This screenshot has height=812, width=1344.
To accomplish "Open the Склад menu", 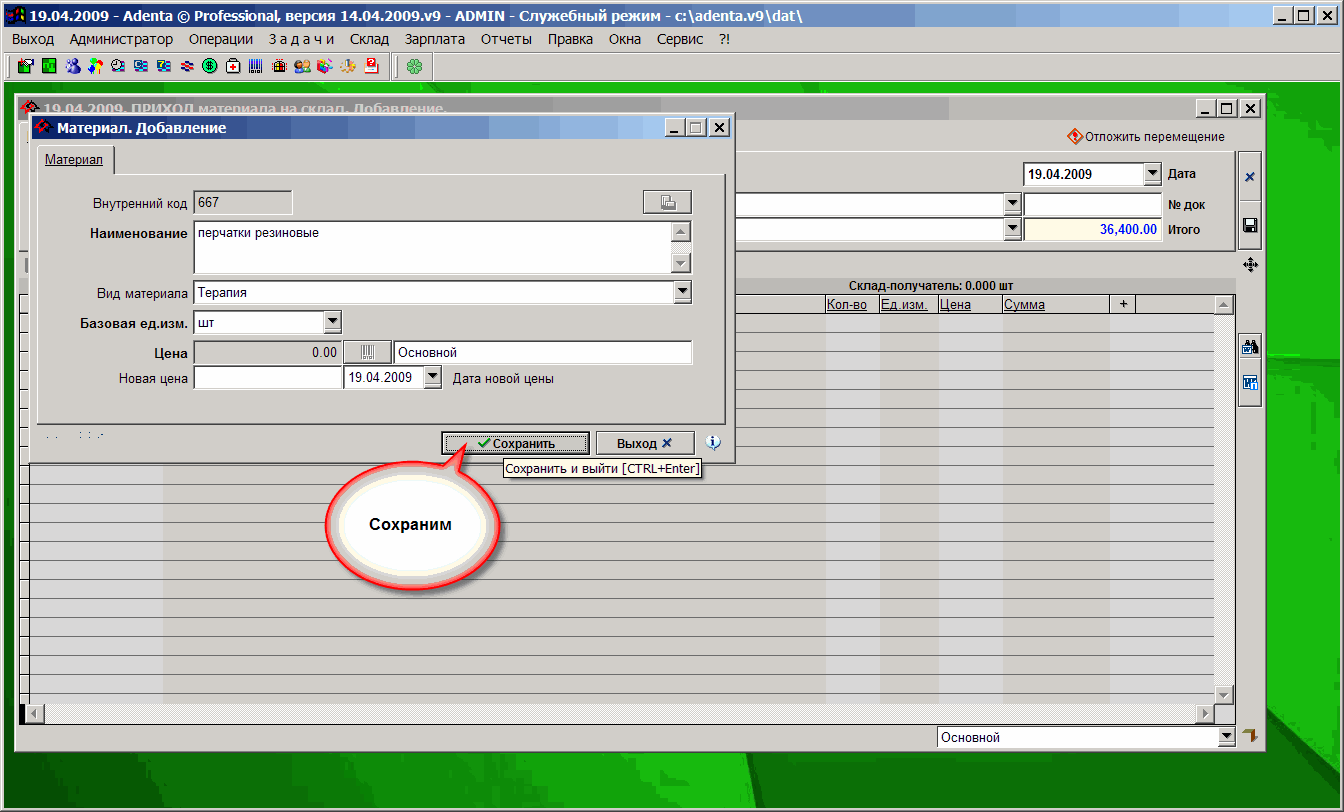I will [x=369, y=39].
